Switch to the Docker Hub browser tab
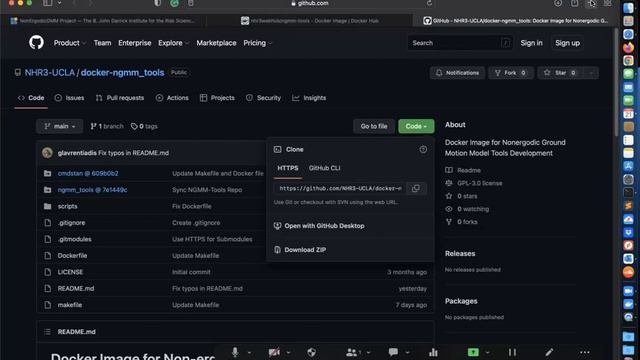Image resolution: width=640 pixels, height=360 pixels. coord(309,20)
